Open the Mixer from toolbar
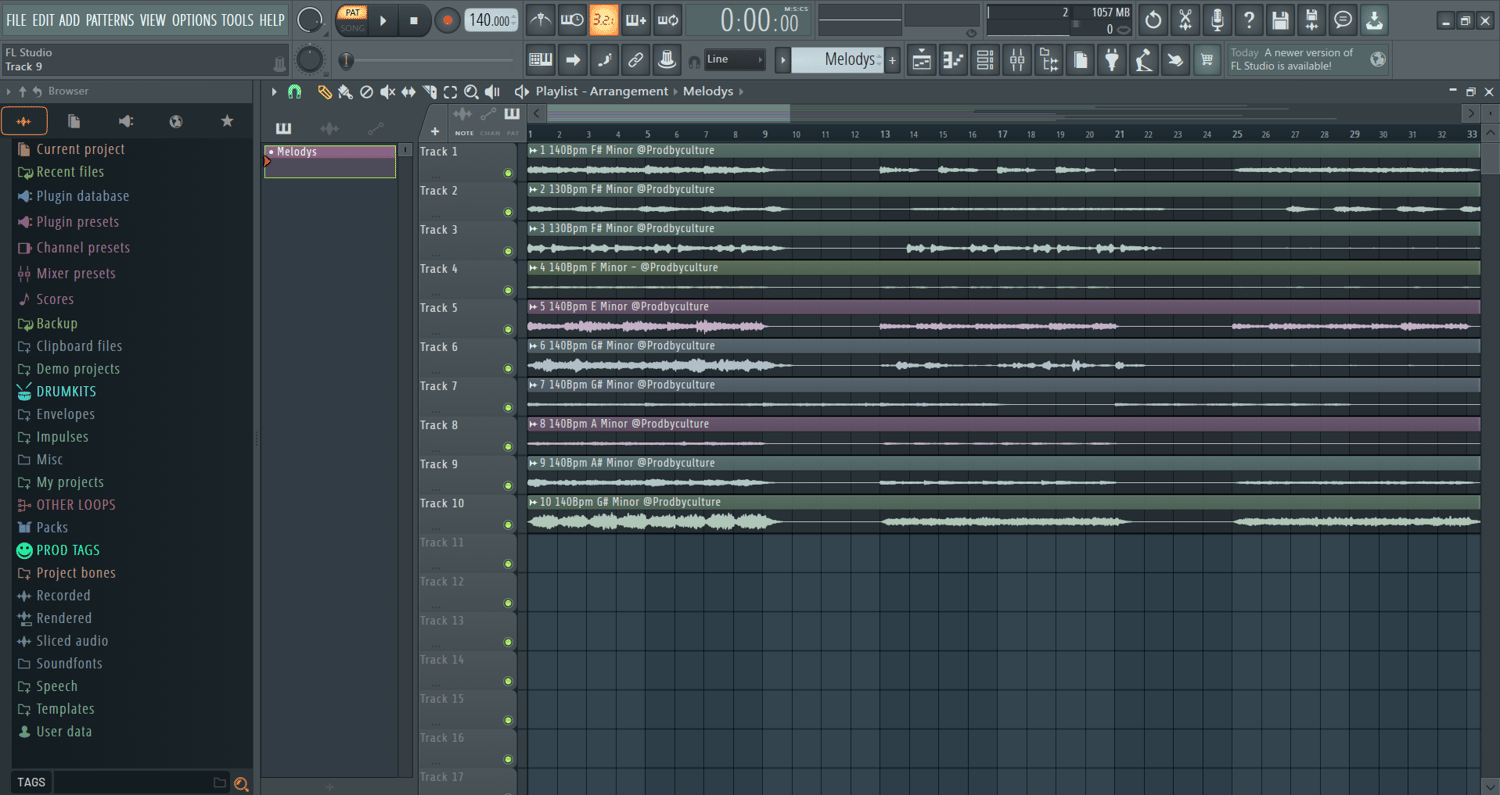 1017,60
